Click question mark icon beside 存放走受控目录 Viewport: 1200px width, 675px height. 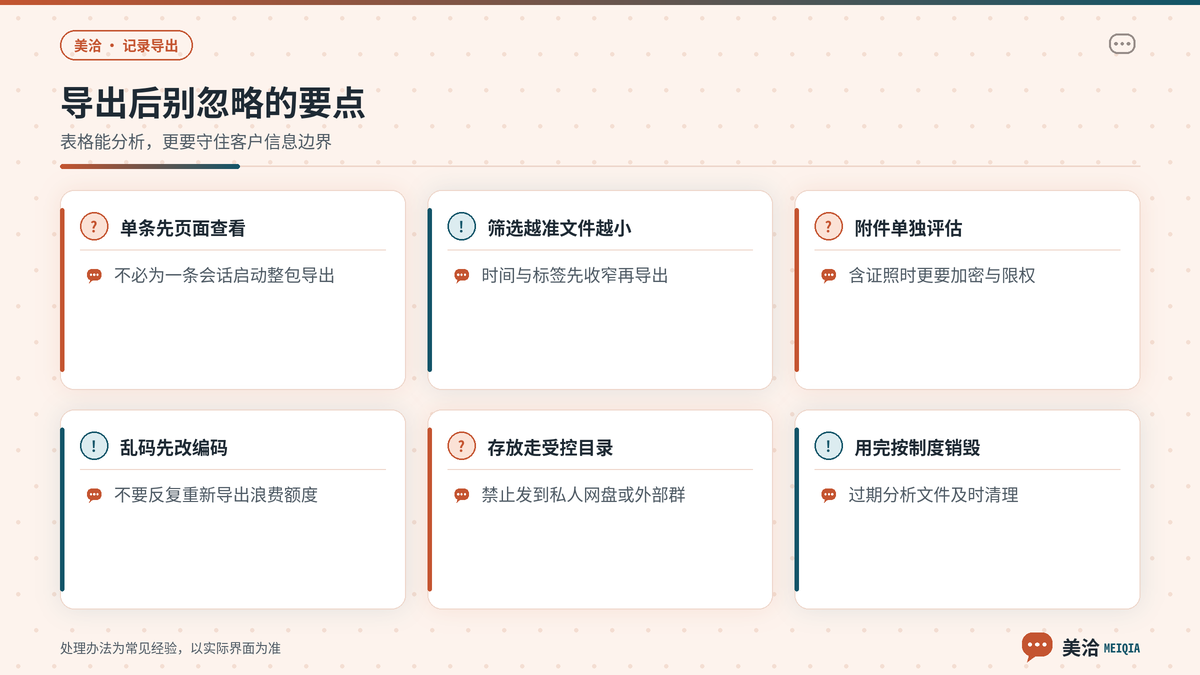[x=461, y=447]
